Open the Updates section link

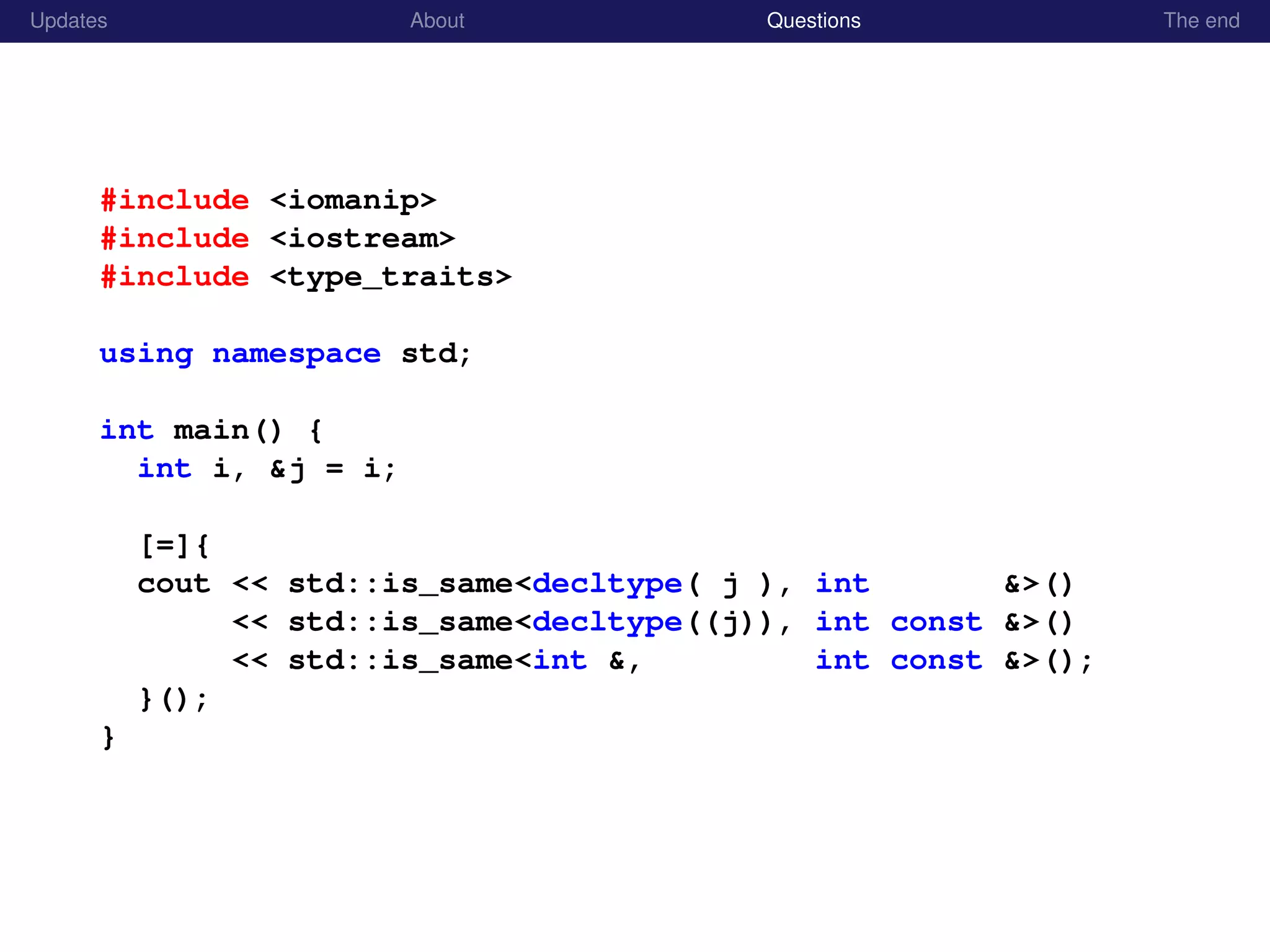[x=68, y=20]
